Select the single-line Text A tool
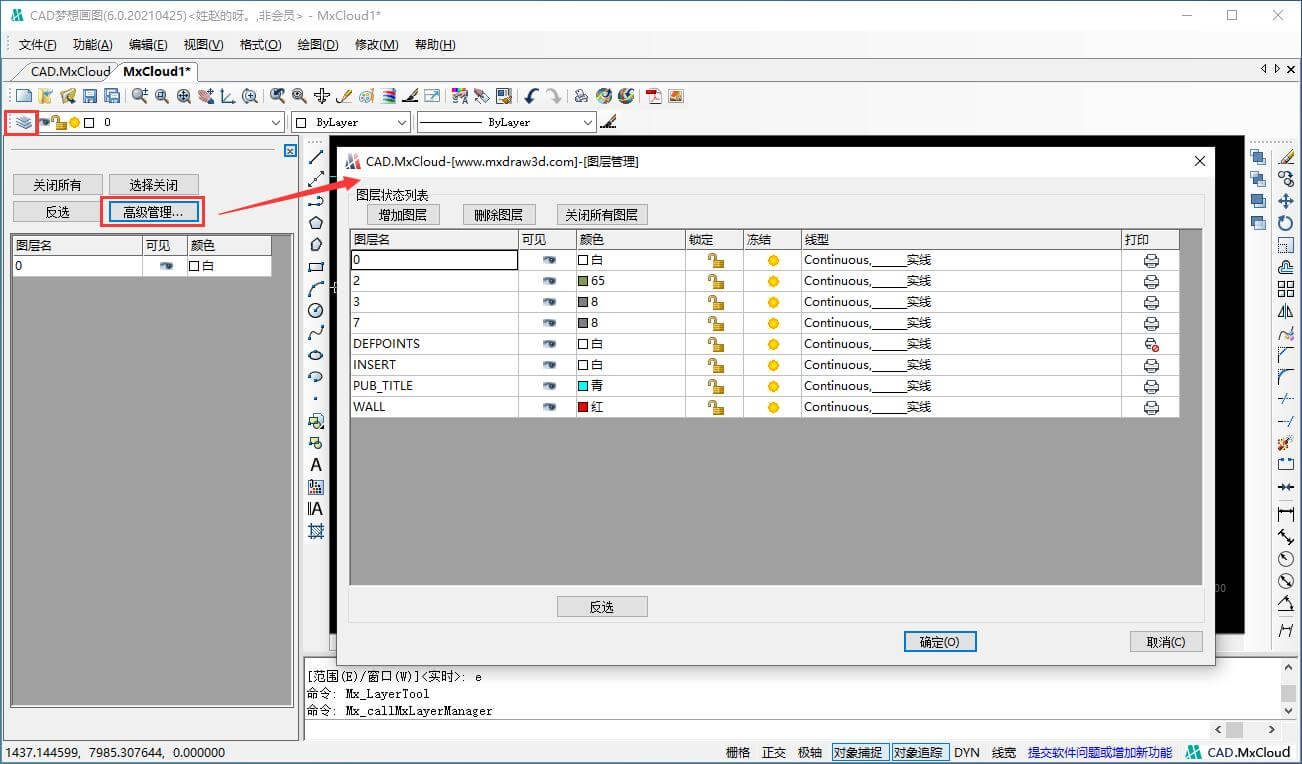 click(x=316, y=465)
